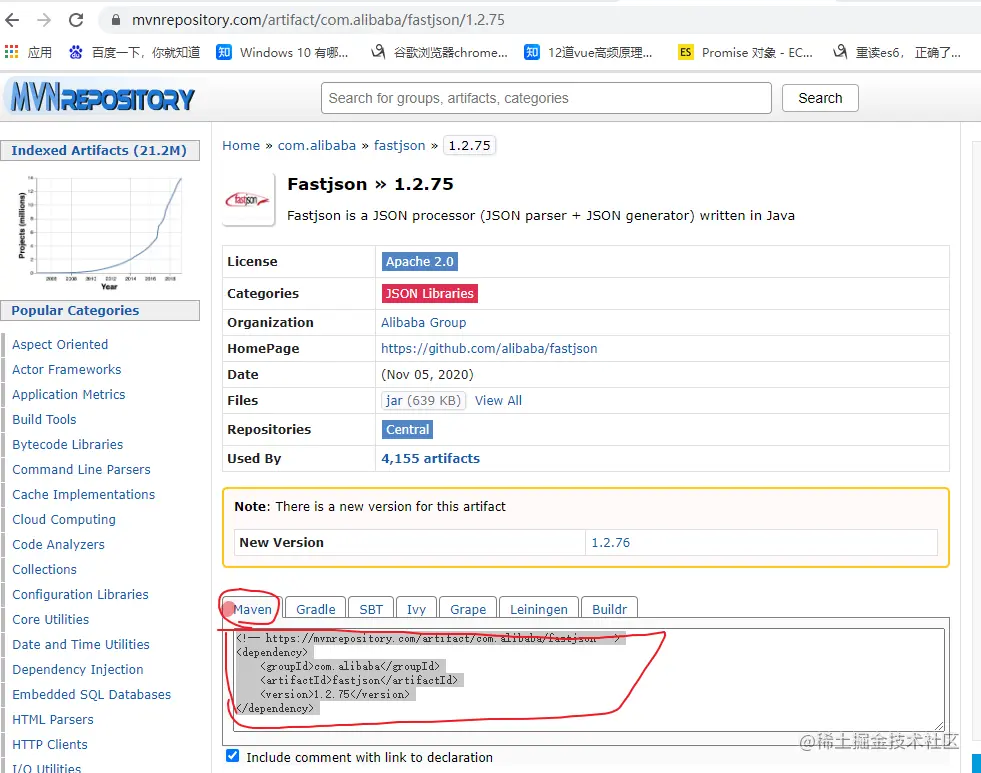Viewport: 981px width, 773px height.
Task: Open the fastjson breadcrumb link
Action: point(399,146)
